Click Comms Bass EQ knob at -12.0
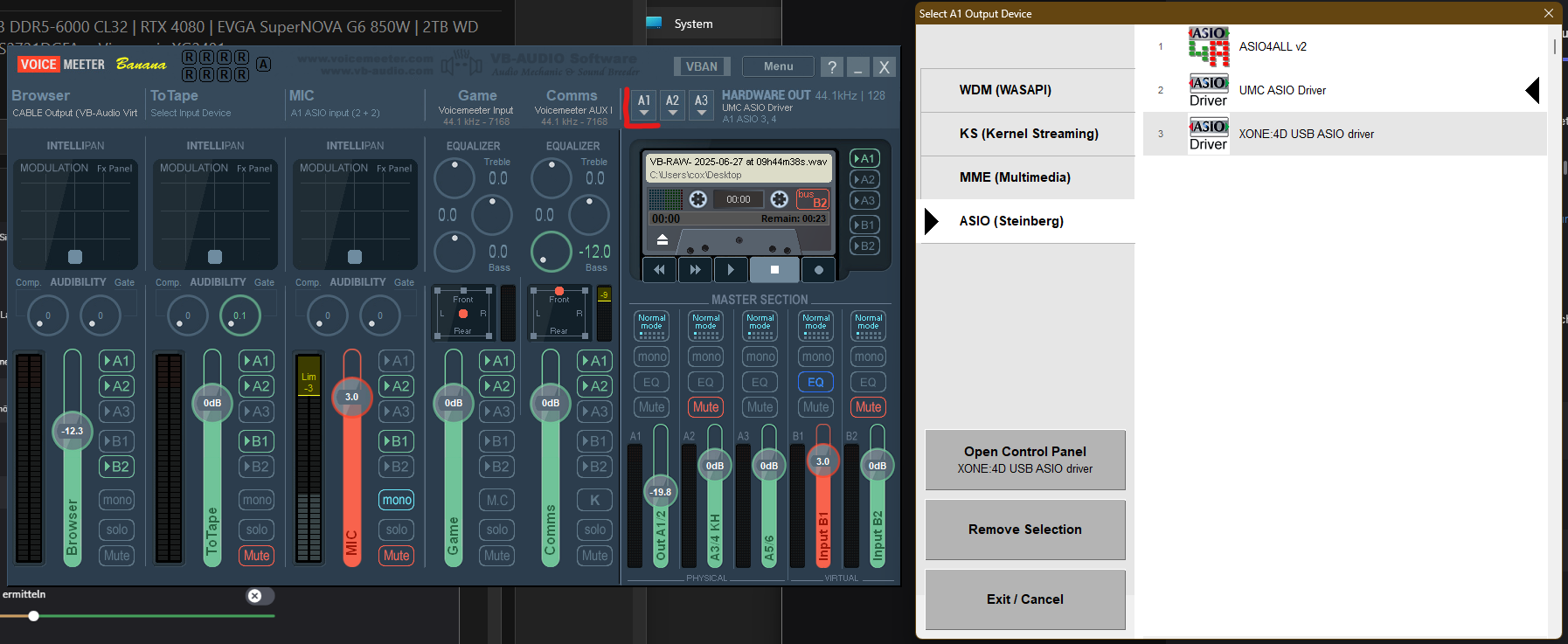This screenshot has width=1568, height=644. [552, 252]
